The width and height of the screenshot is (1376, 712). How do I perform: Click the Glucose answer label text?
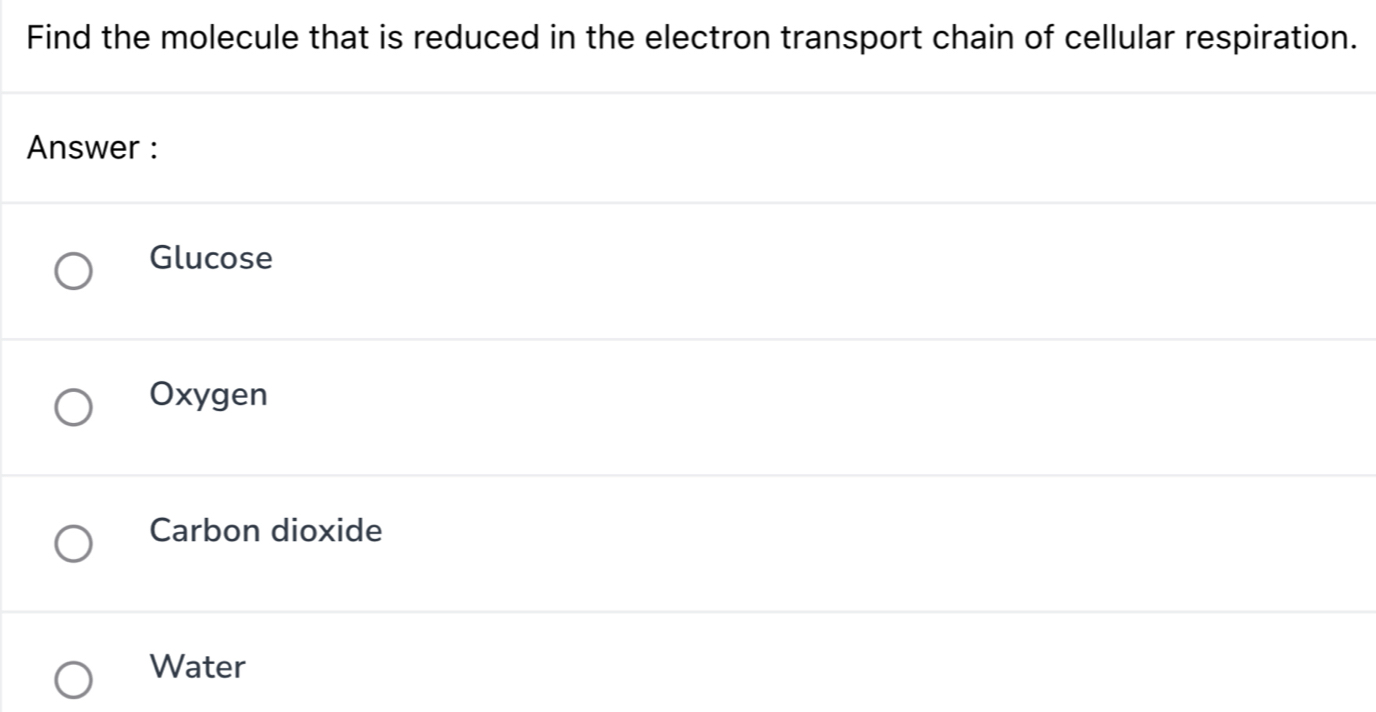[x=210, y=259]
